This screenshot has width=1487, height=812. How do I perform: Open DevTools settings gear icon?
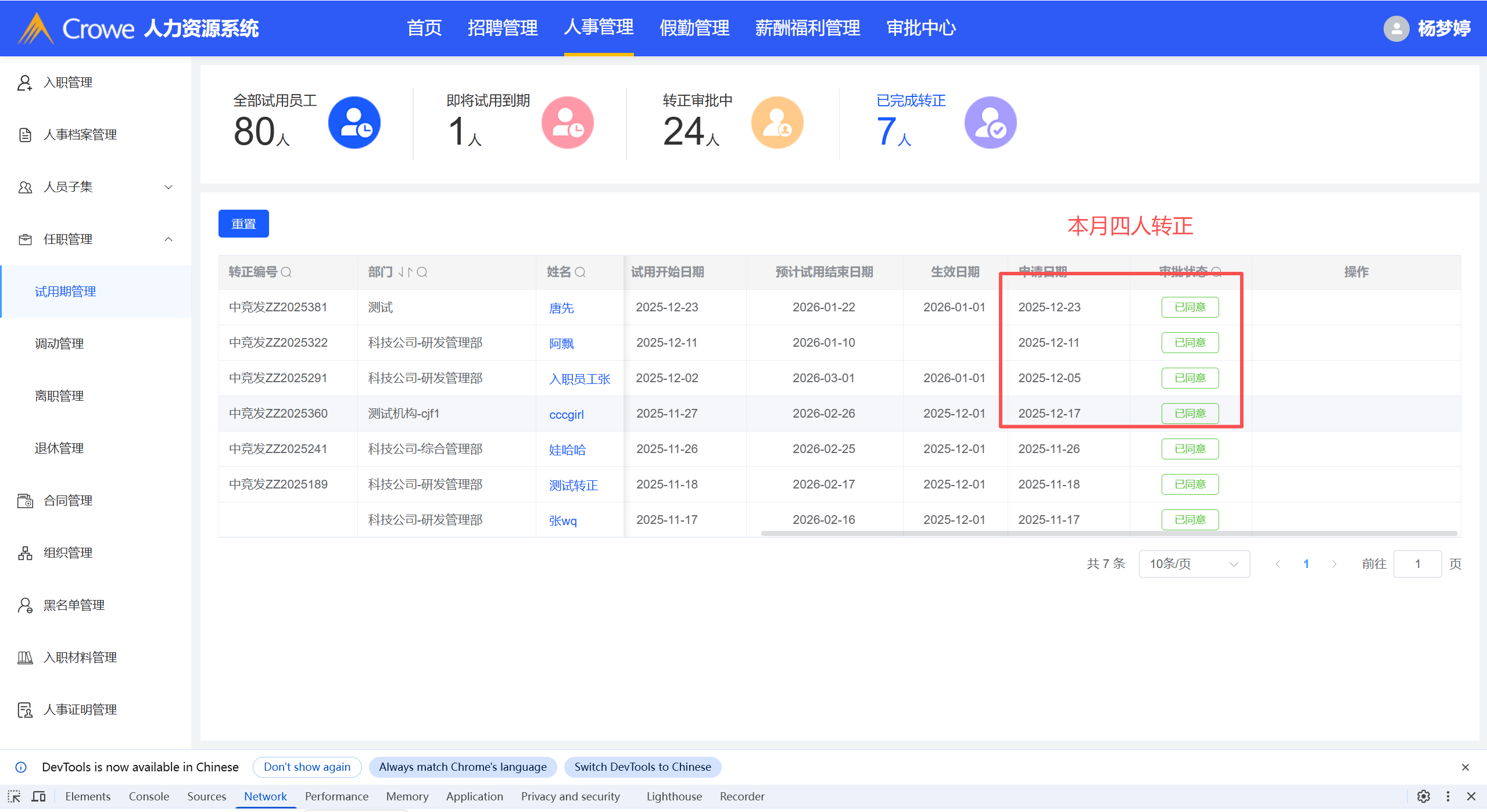[1423, 796]
